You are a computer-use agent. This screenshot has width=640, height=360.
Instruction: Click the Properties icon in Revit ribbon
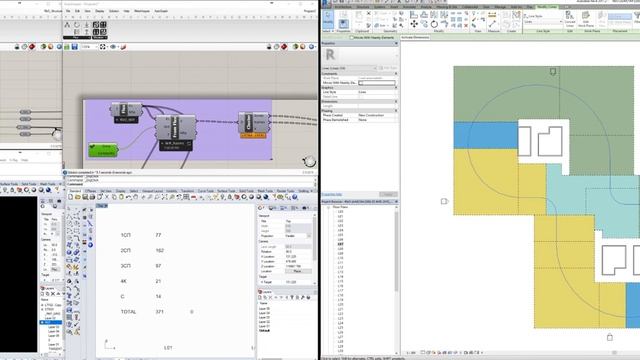pyautogui.click(x=343, y=24)
